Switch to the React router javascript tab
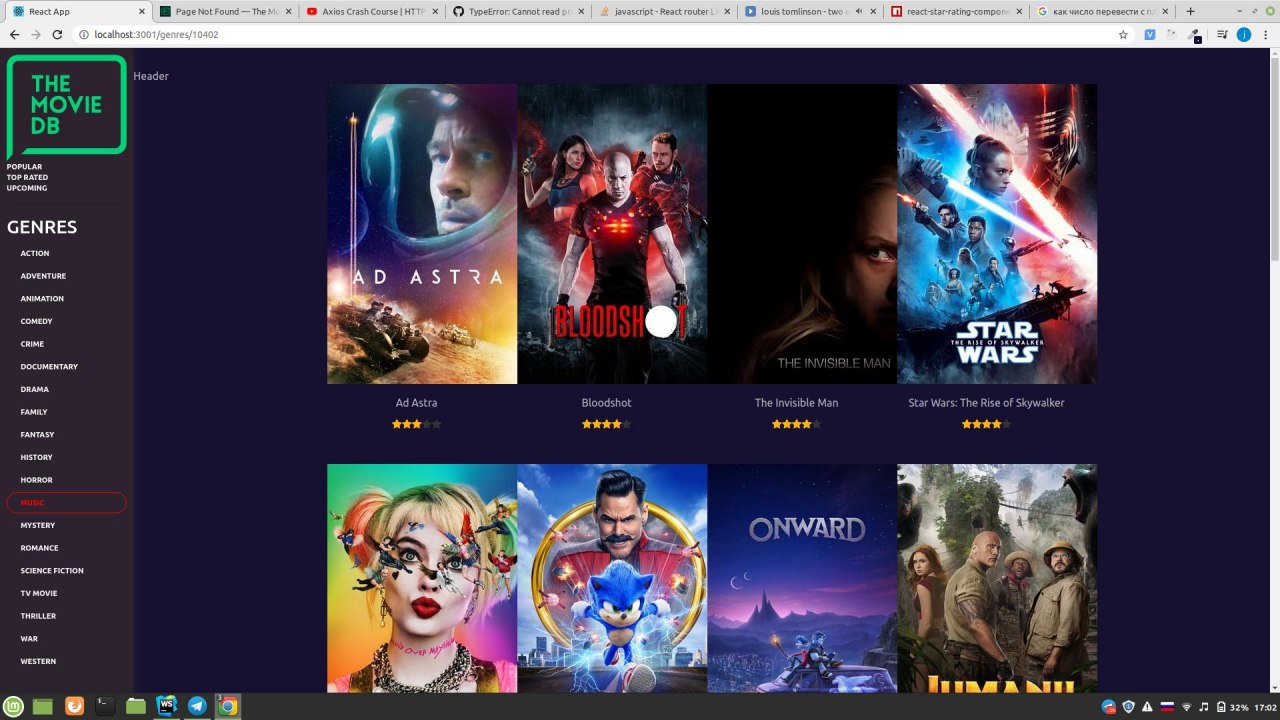The height and width of the screenshot is (720, 1280). pos(662,12)
